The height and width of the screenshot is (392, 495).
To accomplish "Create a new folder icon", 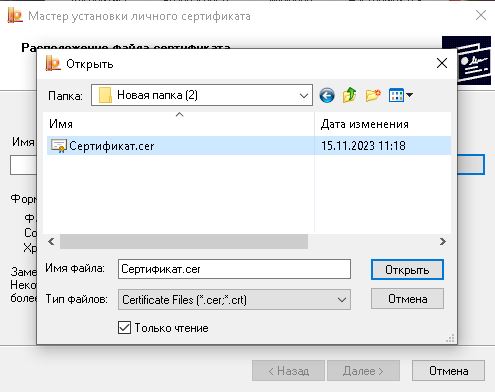I will pyautogui.click(x=373, y=95).
